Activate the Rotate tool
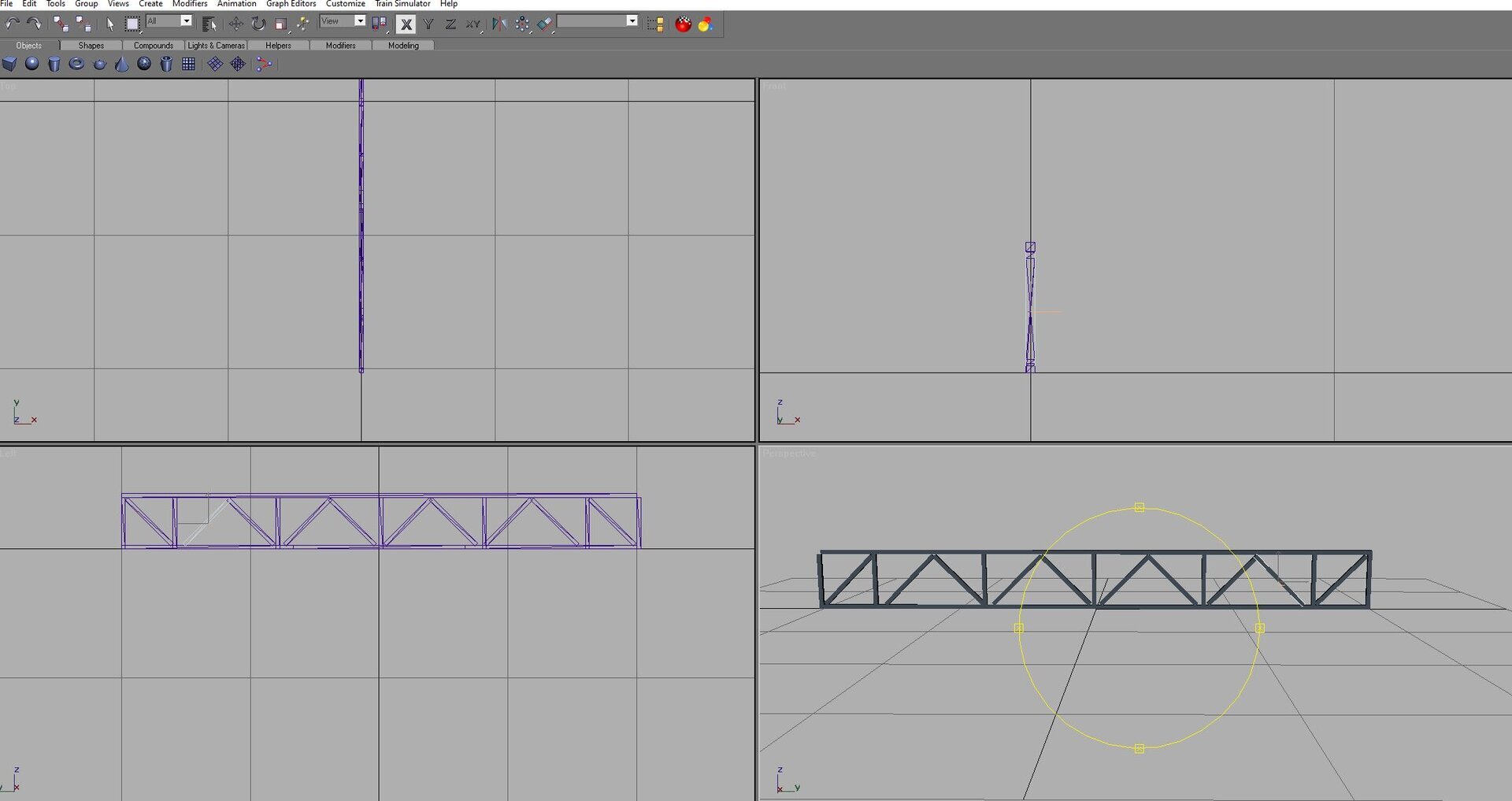This screenshot has height=801, width=1512. 258,24
